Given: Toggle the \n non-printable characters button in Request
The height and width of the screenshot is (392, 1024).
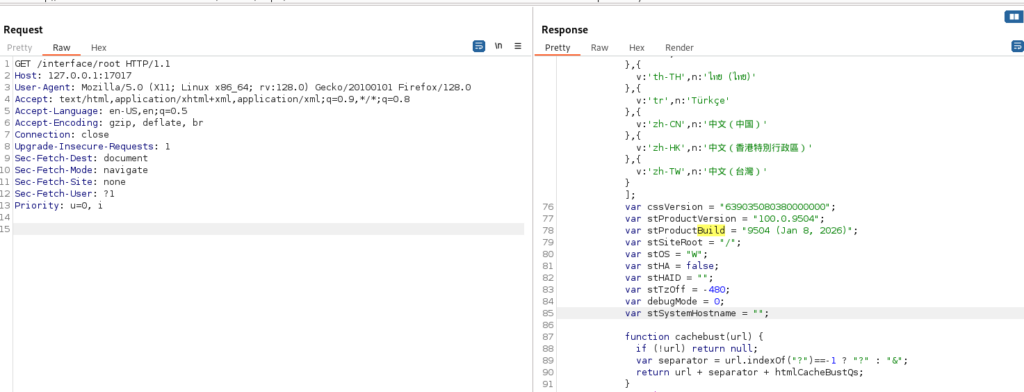Looking at the screenshot, I should 499,46.
